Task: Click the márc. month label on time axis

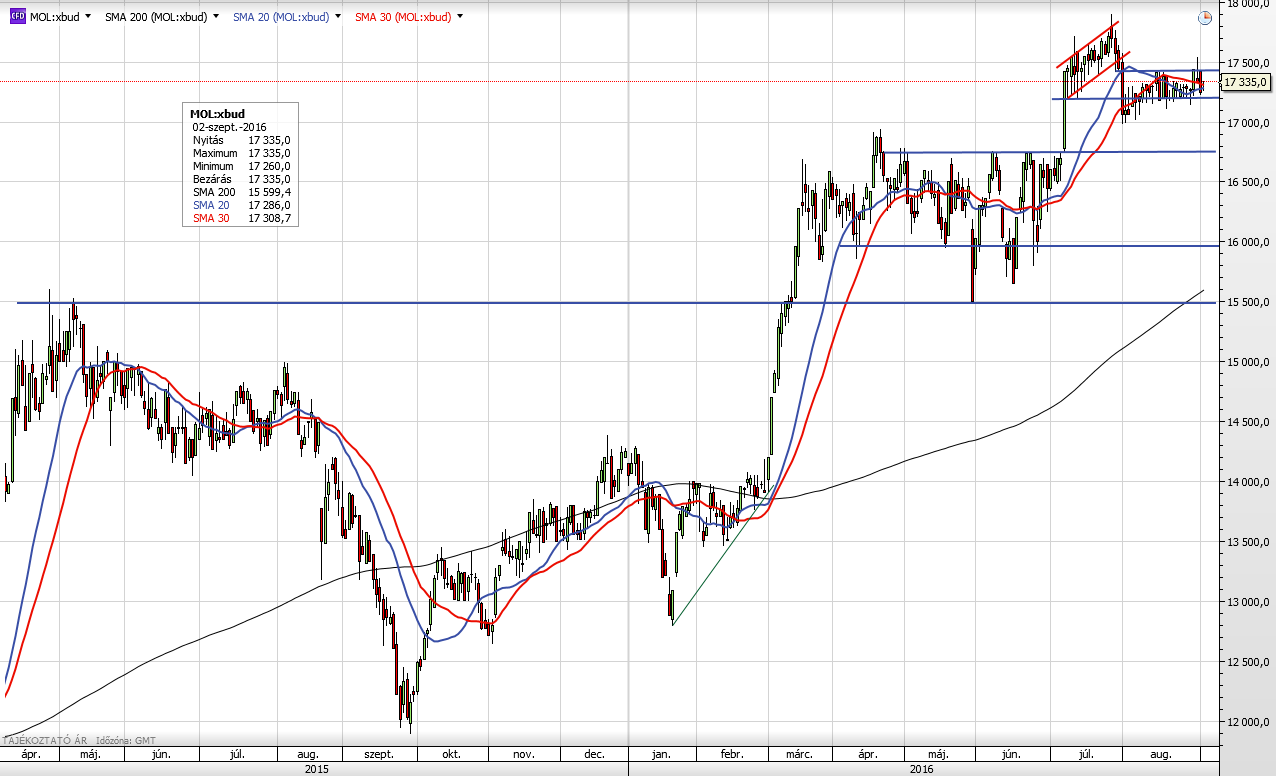Action: tap(798, 755)
